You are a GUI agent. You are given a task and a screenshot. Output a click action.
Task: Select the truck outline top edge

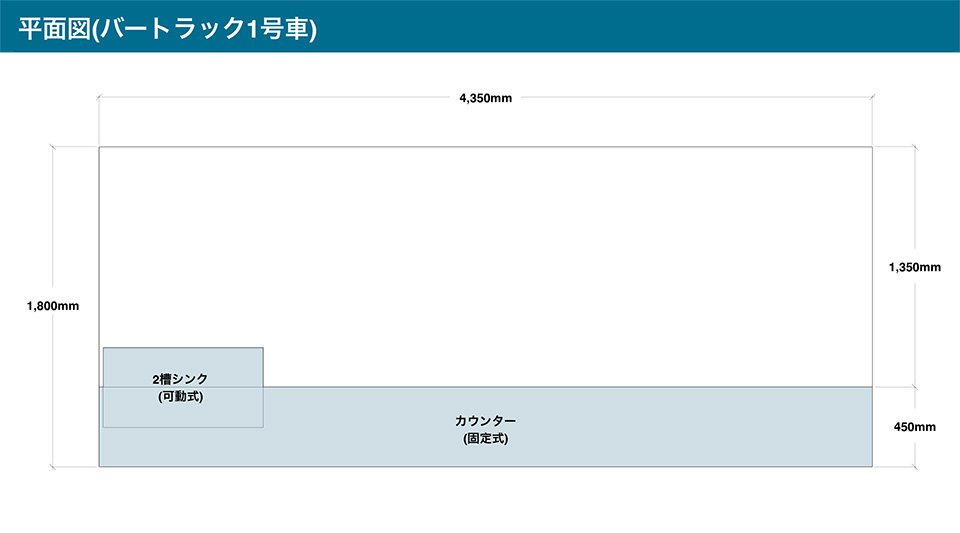tap(486, 147)
